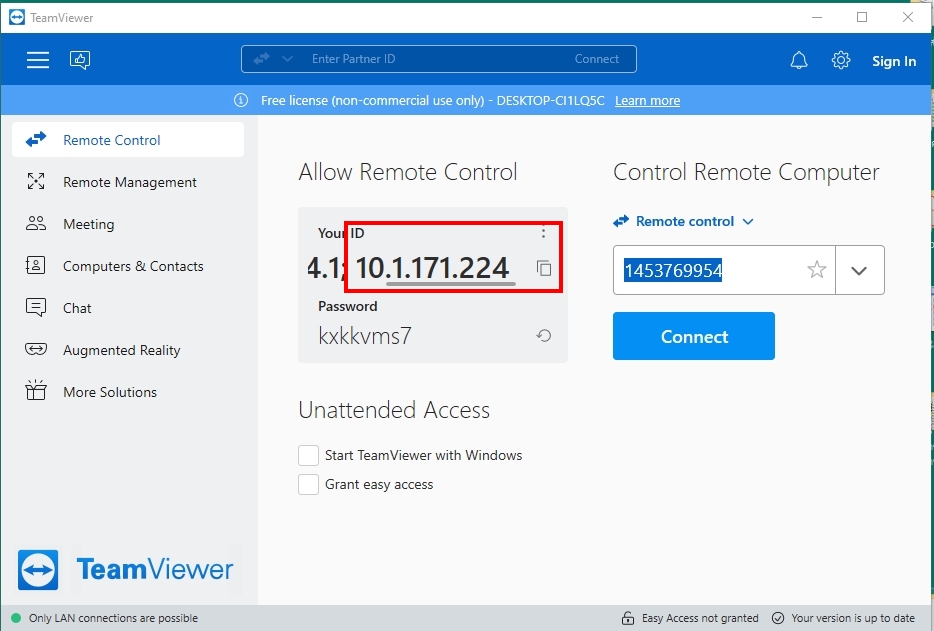Image resolution: width=934 pixels, height=631 pixels.
Task: Click the blue Connect button
Action: tap(694, 336)
